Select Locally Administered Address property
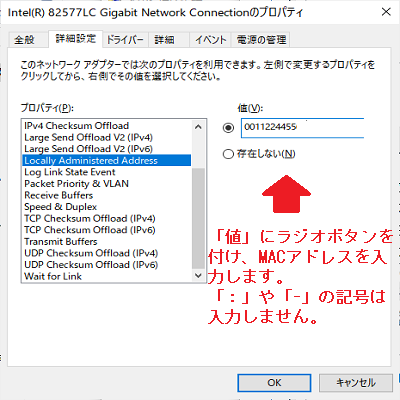 (107, 160)
